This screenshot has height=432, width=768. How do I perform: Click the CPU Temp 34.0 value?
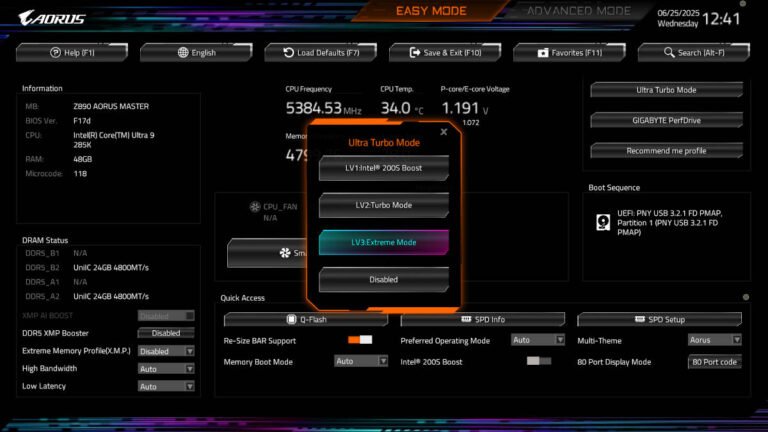point(396,108)
